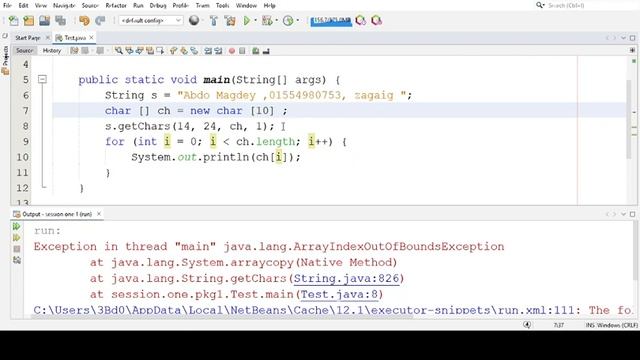The image size is (640, 360).
Task: Click the Save All toolbar icon
Action: 60,20
